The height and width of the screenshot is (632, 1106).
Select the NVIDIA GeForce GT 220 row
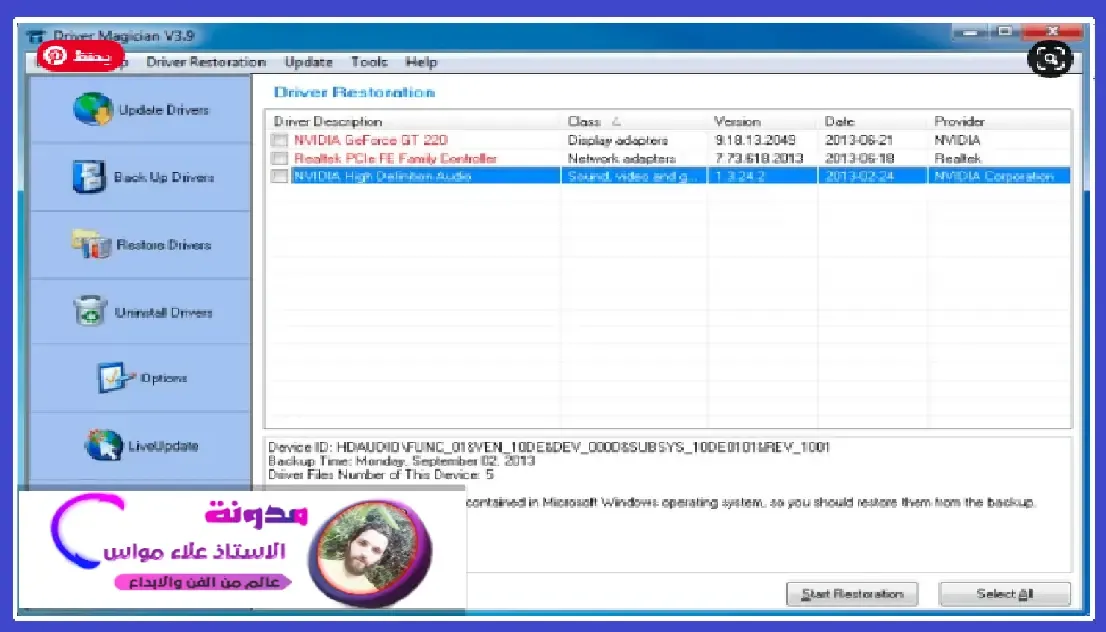coord(668,140)
